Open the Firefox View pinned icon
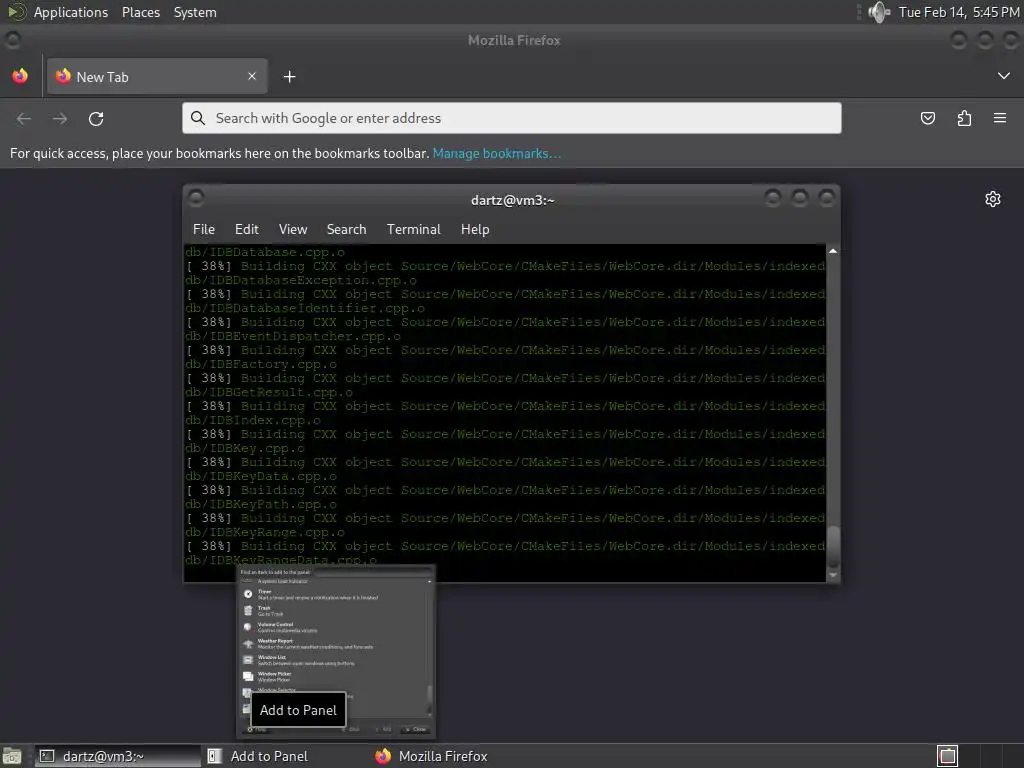Screen dimensions: 1024x768 [x=20, y=76]
